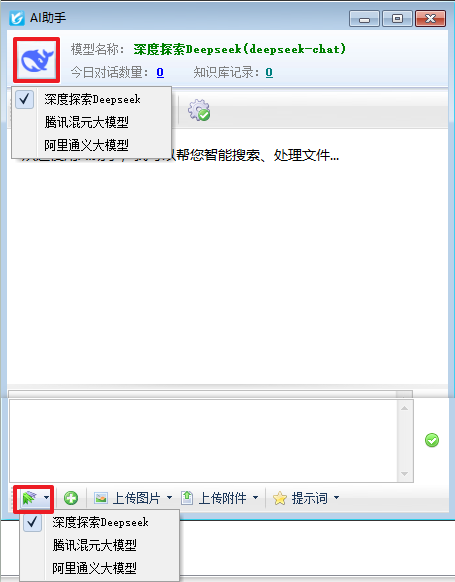This screenshot has height=582, width=455.
Task: Click the upload attachment file icon
Action: tap(187, 498)
